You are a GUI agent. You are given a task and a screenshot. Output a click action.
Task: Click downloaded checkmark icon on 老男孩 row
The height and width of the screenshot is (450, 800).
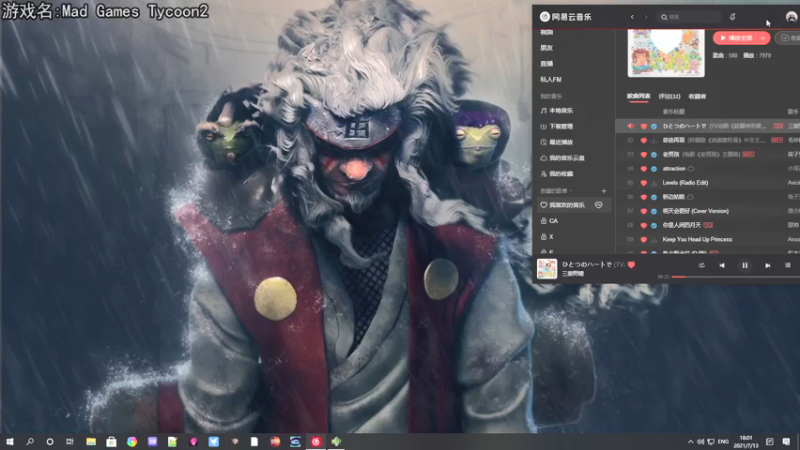click(x=654, y=155)
